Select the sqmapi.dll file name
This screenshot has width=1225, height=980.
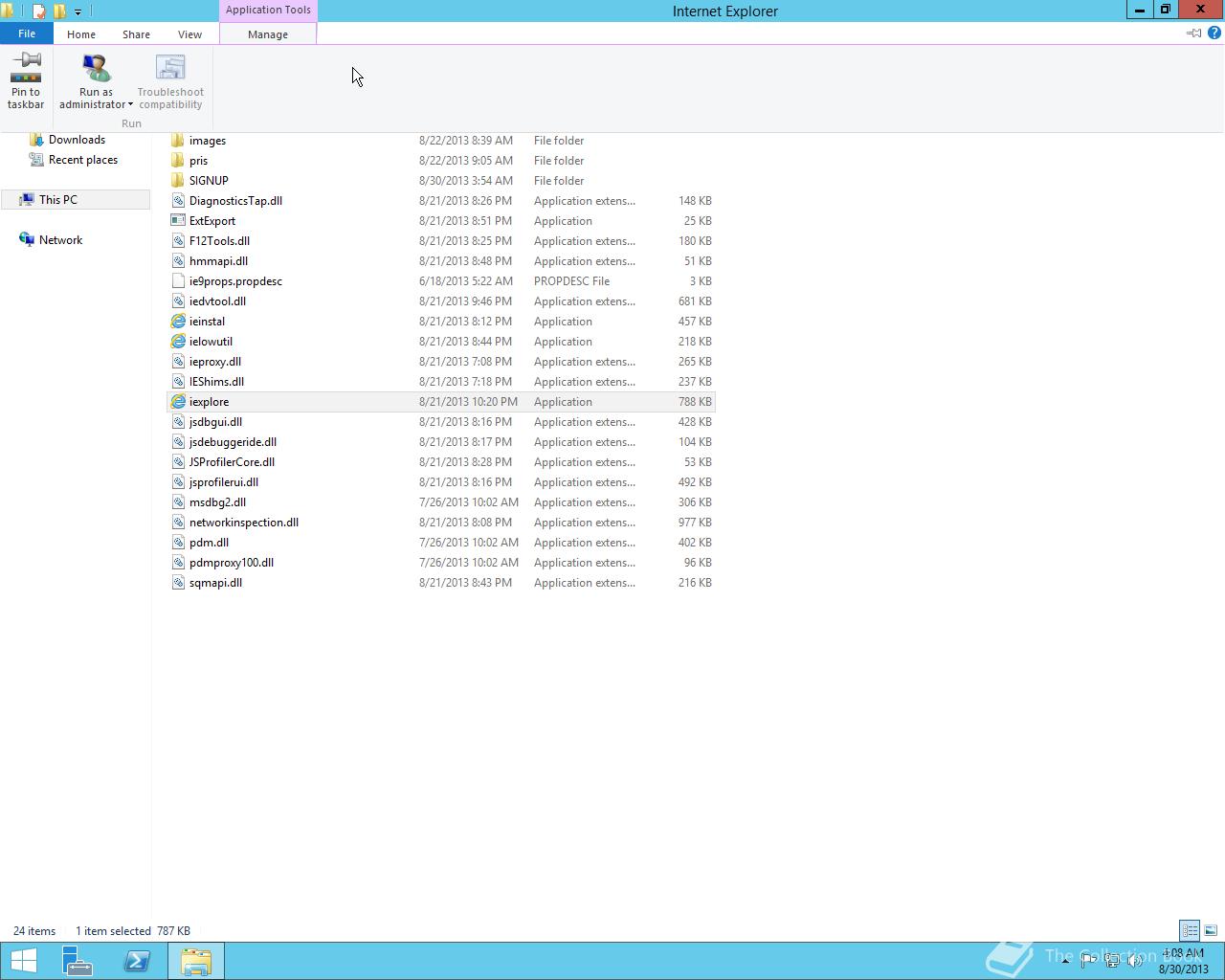215,583
